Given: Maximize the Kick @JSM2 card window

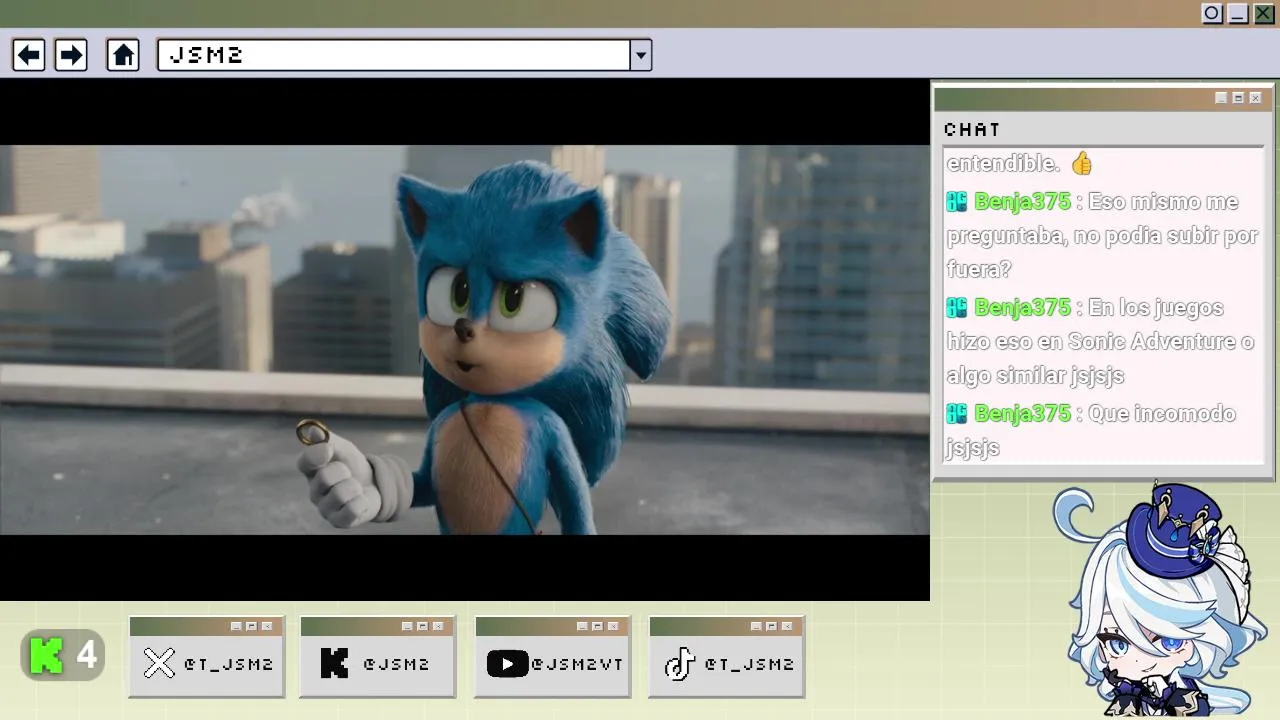Looking at the screenshot, I should tap(422, 626).
